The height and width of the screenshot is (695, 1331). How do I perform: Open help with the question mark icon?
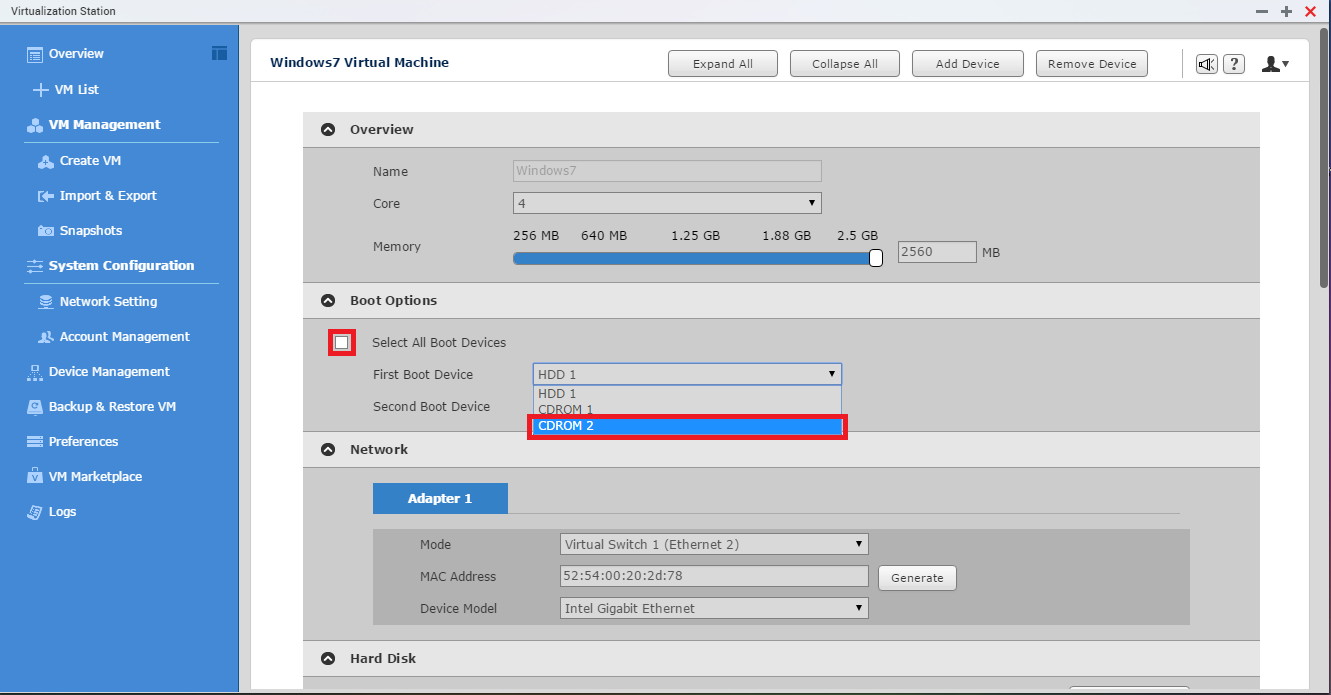point(1234,64)
